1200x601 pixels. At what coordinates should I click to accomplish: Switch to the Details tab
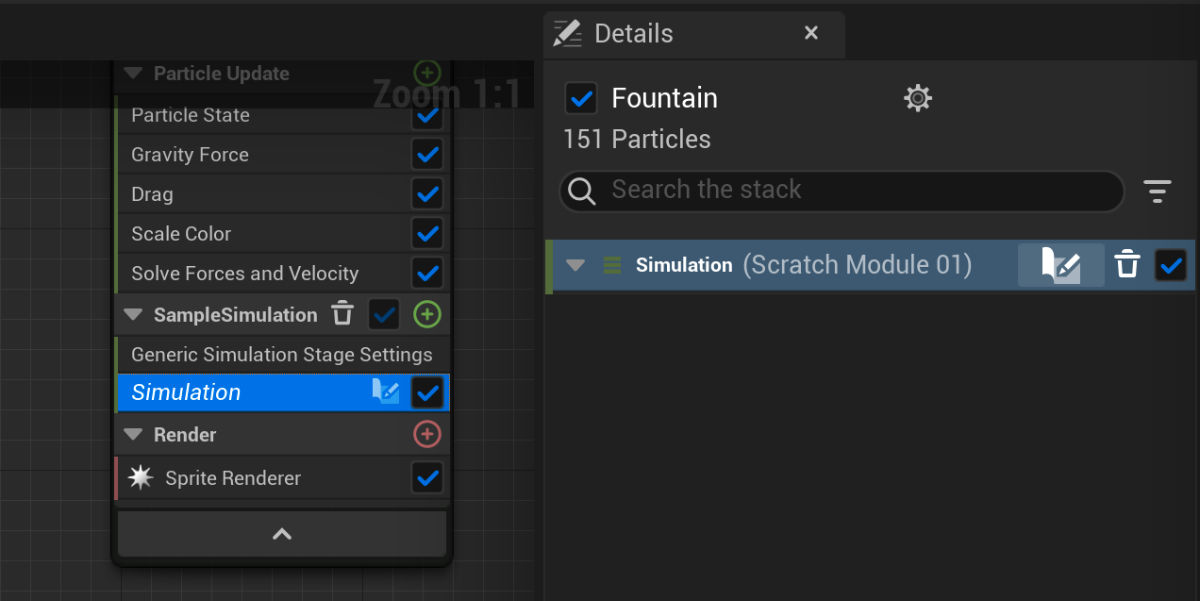click(632, 34)
